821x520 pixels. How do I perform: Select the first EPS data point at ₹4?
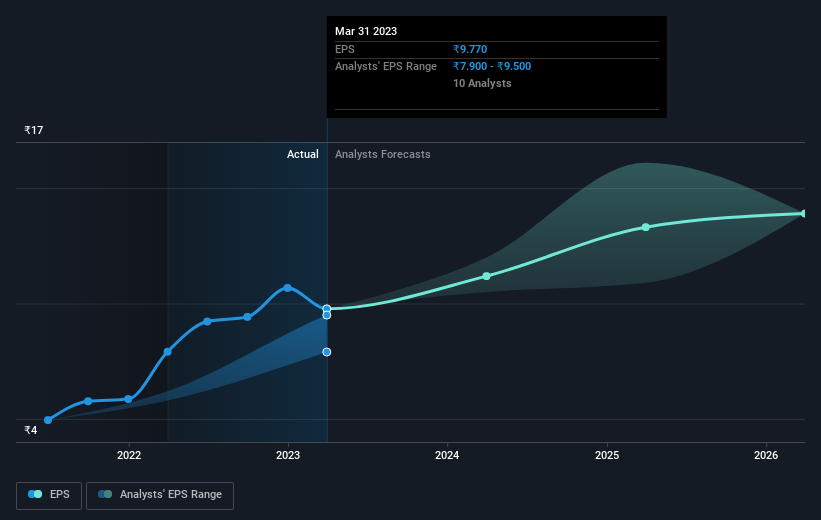(x=48, y=420)
